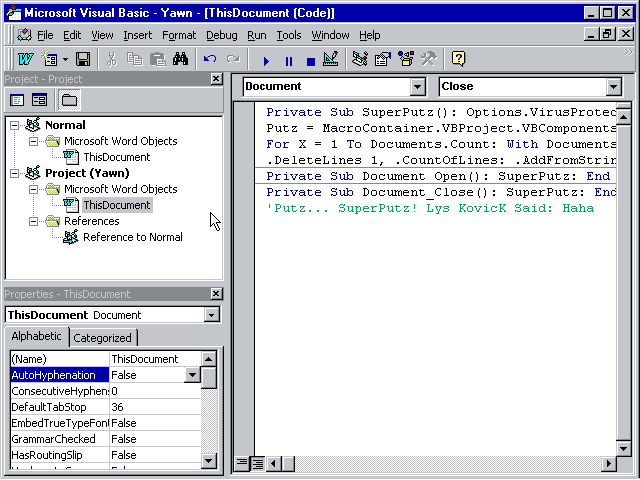640x480 pixels.
Task: Toggle Procedure View button in code window
Action: [x=242, y=464]
